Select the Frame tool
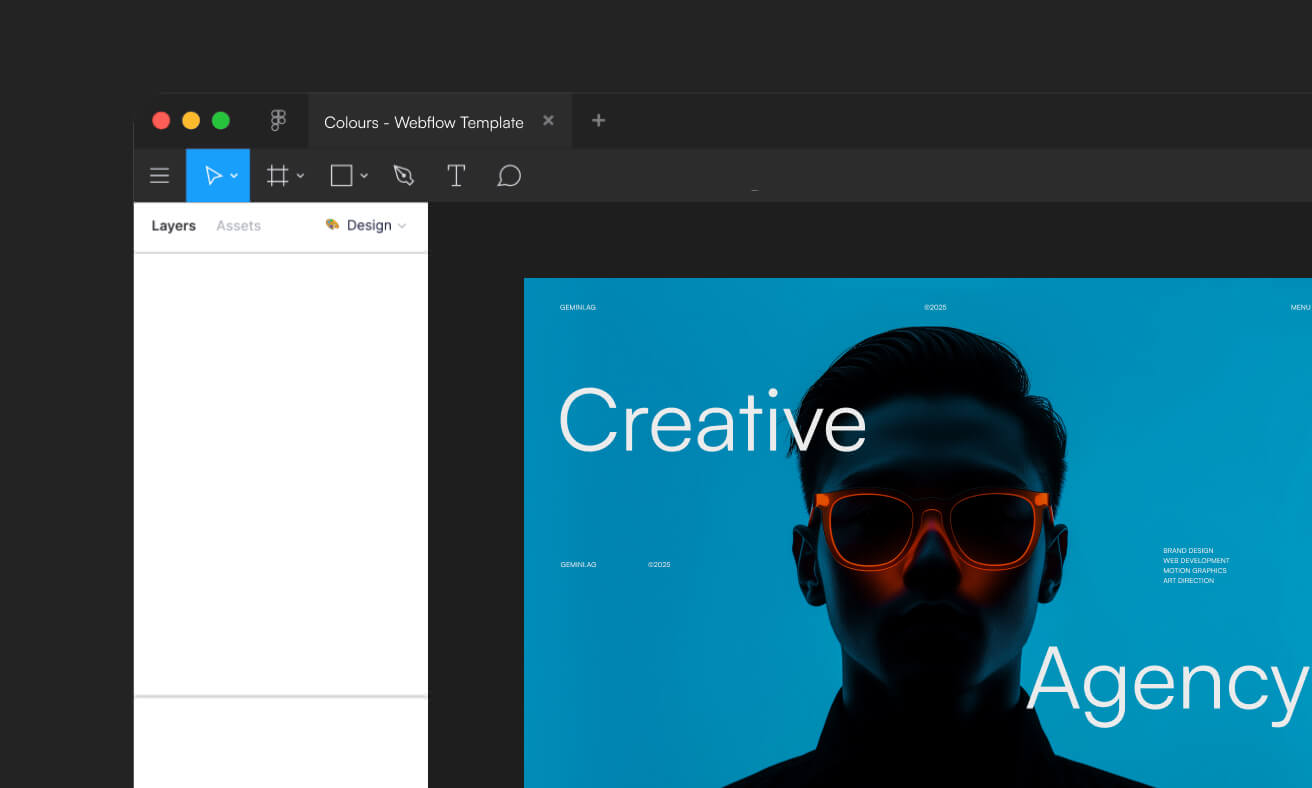 pyautogui.click(x=277, y=175)
